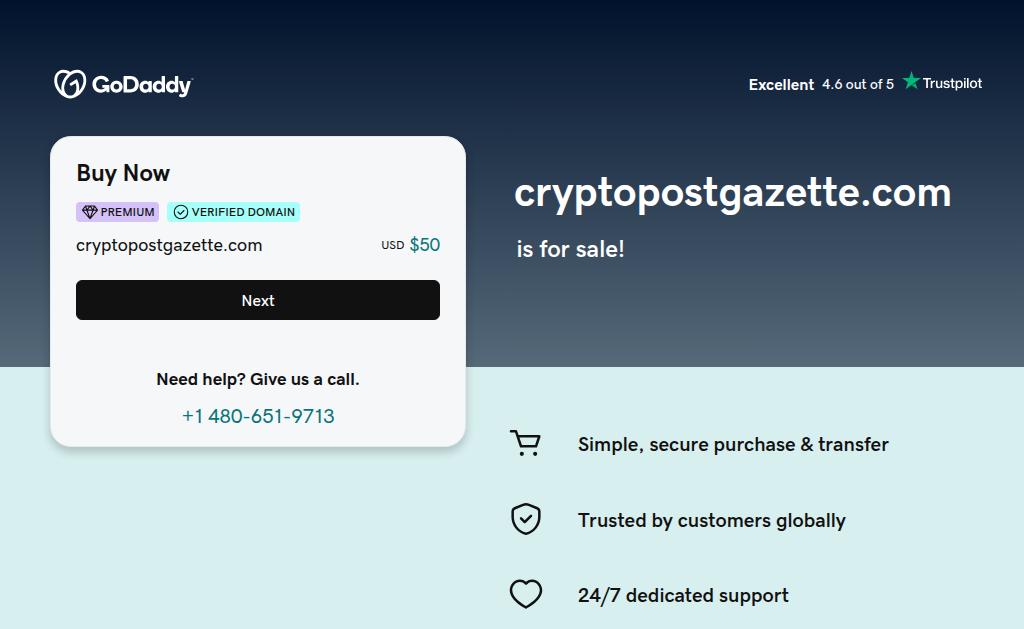Click the green Trustpilot star icon
The height and width of the screenshot is (629, 1024).
coord(911,81)
